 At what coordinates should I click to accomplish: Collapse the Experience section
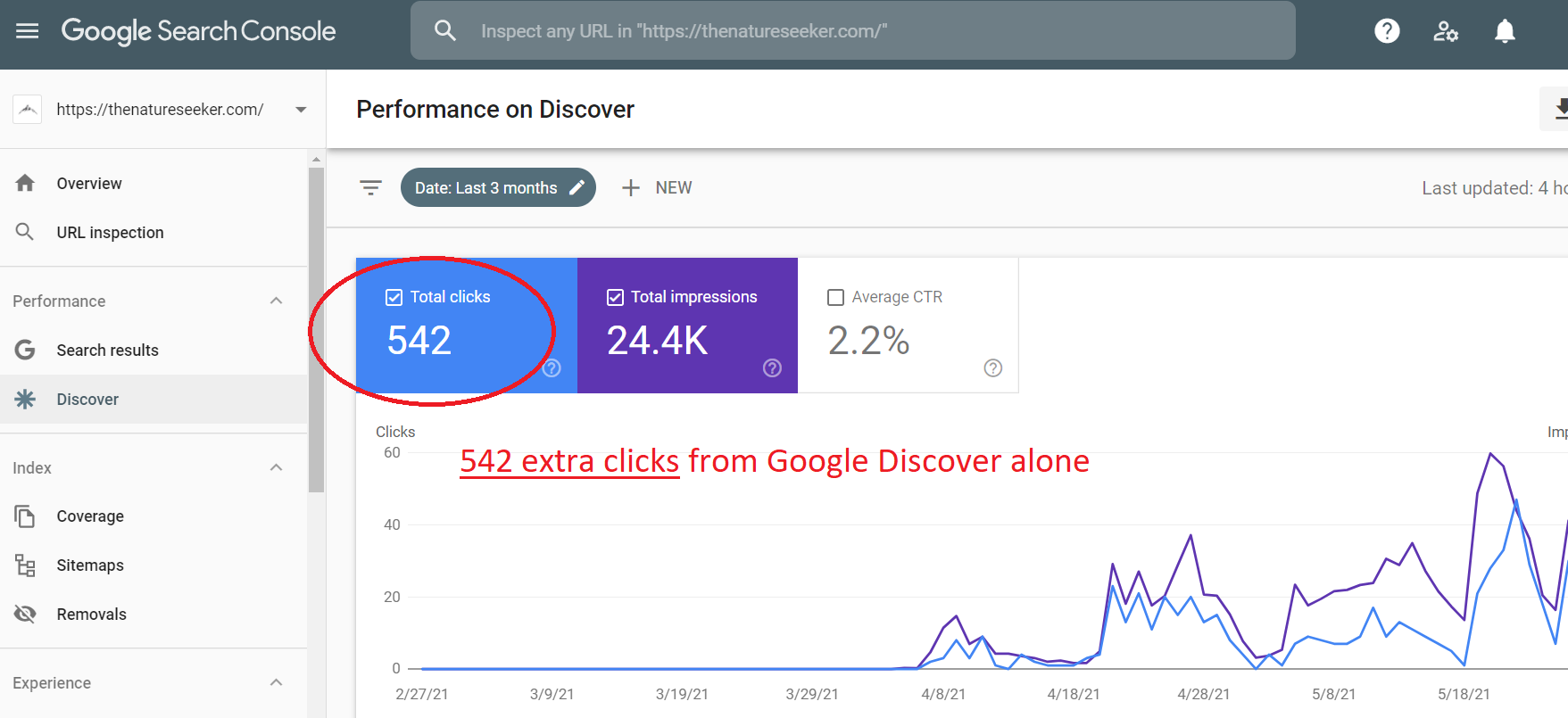click(277, 682)
